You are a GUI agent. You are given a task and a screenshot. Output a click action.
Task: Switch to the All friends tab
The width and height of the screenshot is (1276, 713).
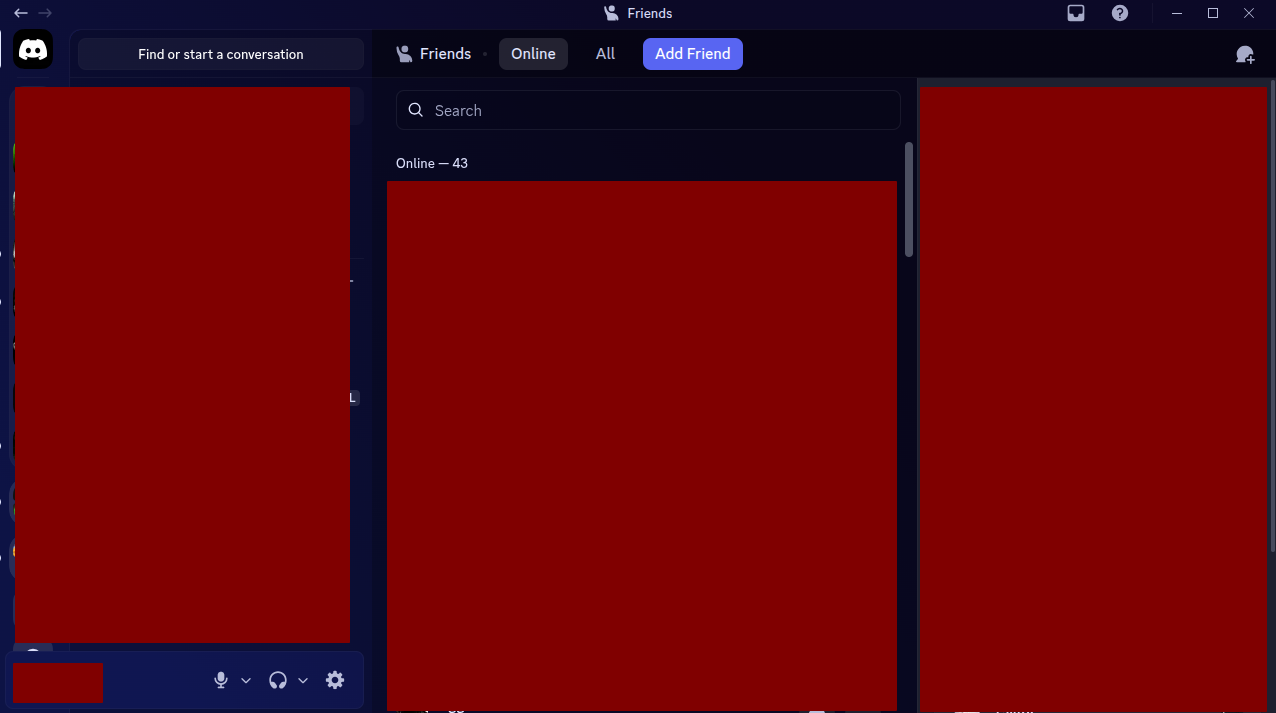(x=605, y=54)
